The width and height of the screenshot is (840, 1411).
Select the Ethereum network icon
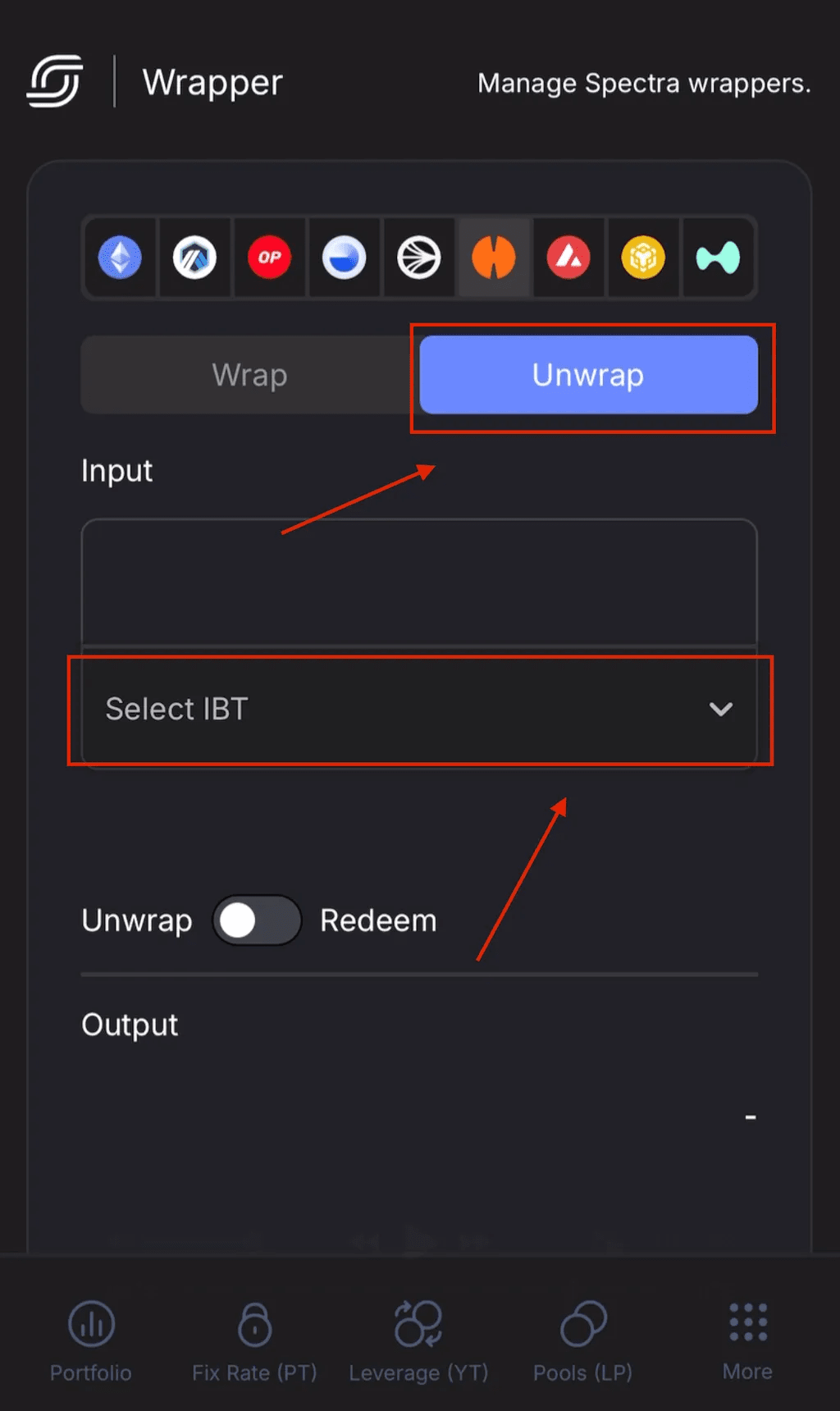120,258
